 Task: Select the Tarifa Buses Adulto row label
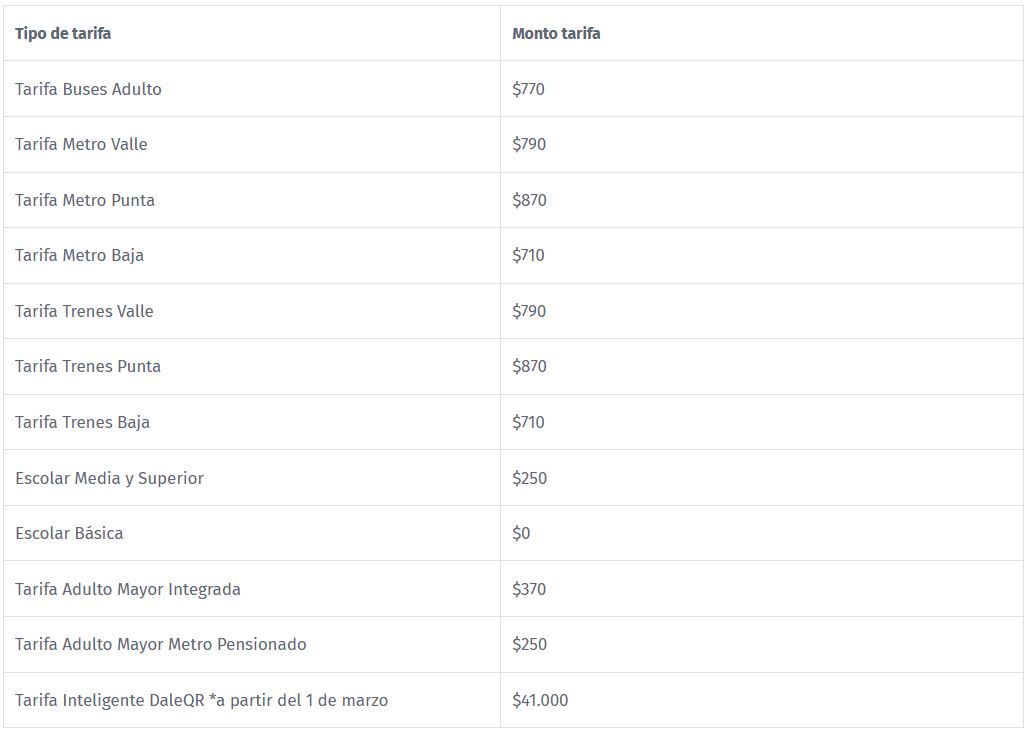tap(88, 89)
